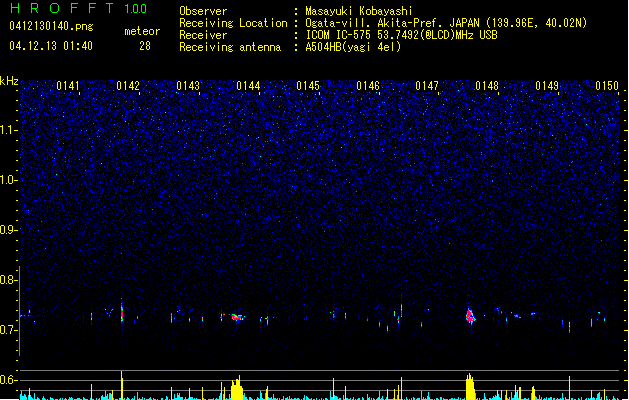Click the 0.8 kHz axis tick label
The width and height of the screenshot is (629, 400).
point(9,280)
